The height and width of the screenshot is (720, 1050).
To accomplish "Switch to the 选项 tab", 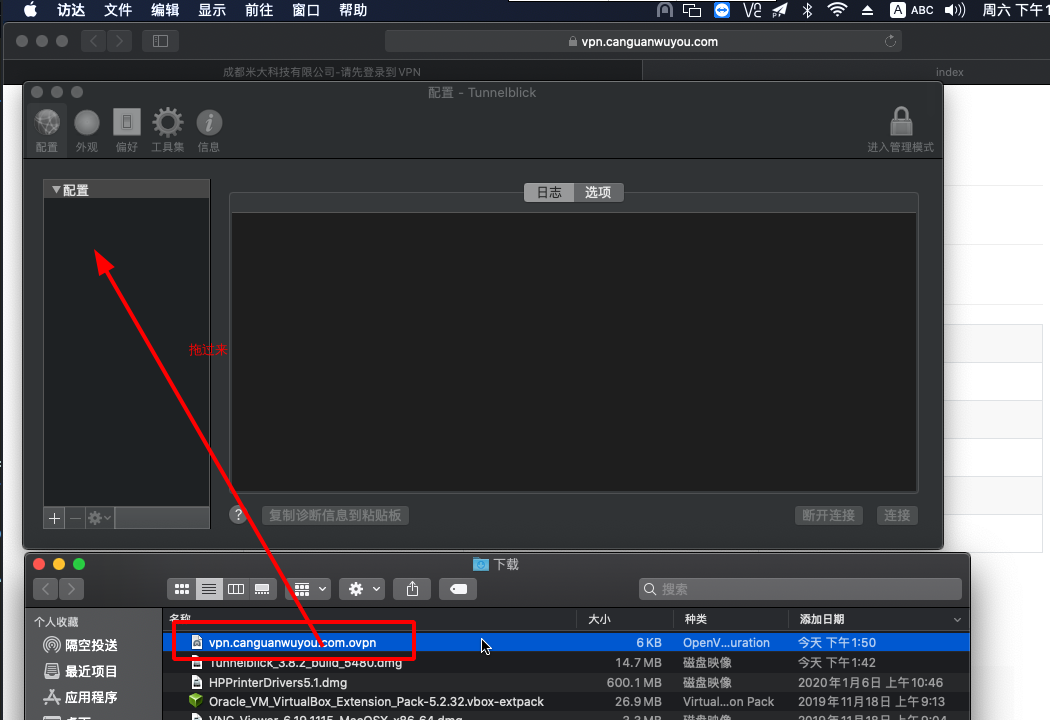I will pyautogui.click(x=598, y=193).
